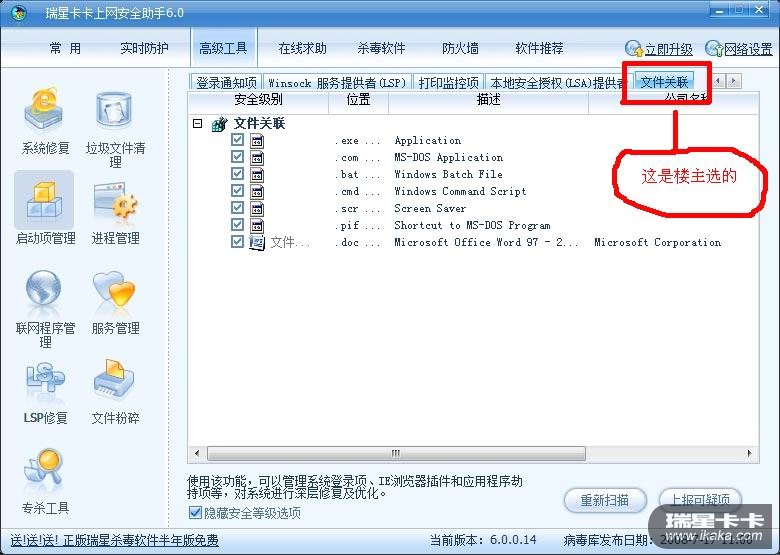Click the 网络设置 network settings icon
Image resolution: width=780 pixels, height=555 pixels.
[x=714, y=49]
